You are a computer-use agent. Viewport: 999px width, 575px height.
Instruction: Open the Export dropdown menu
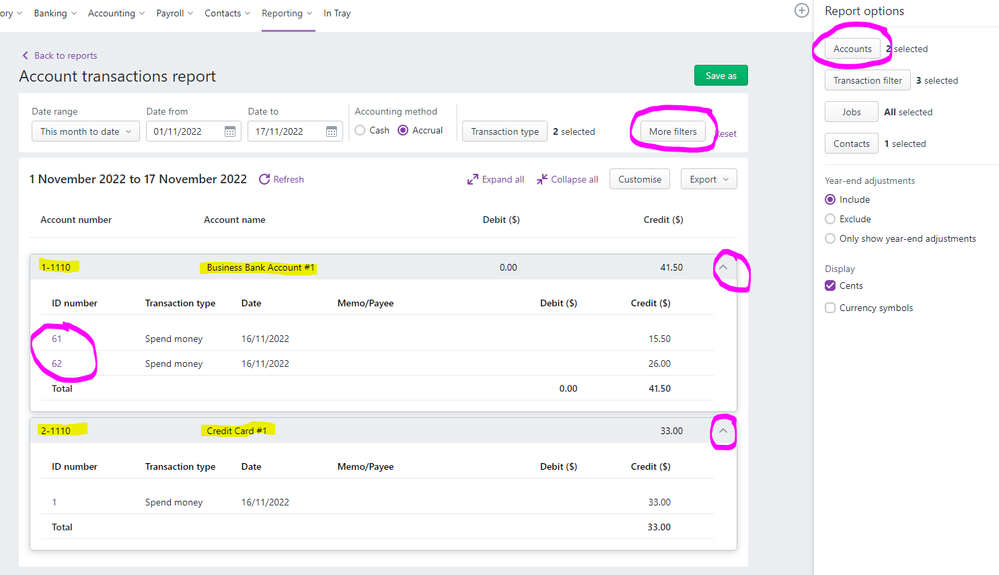[708, 179]
